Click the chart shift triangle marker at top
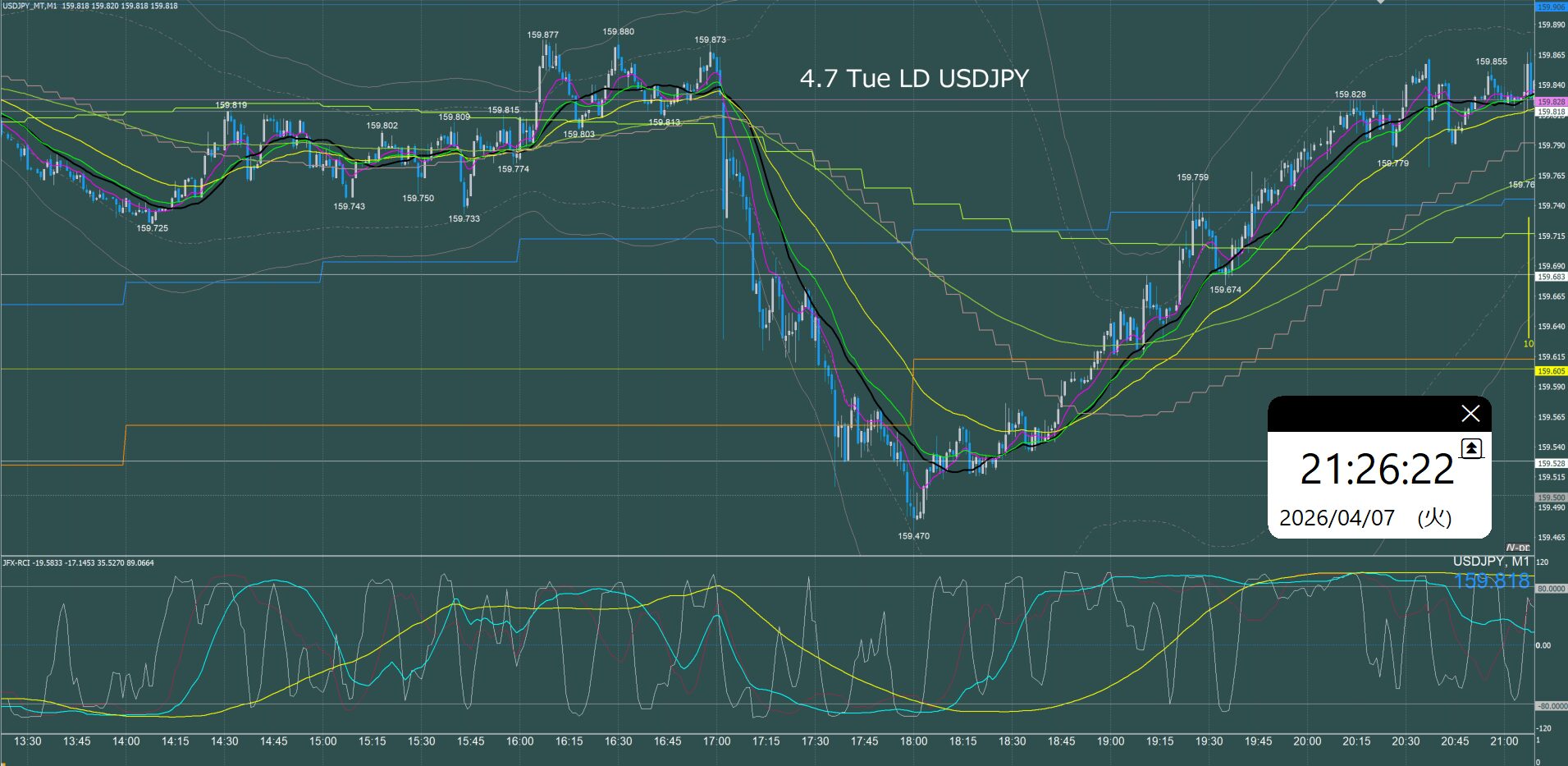Screen dimensions: 1568x766 click(1380, 2)
